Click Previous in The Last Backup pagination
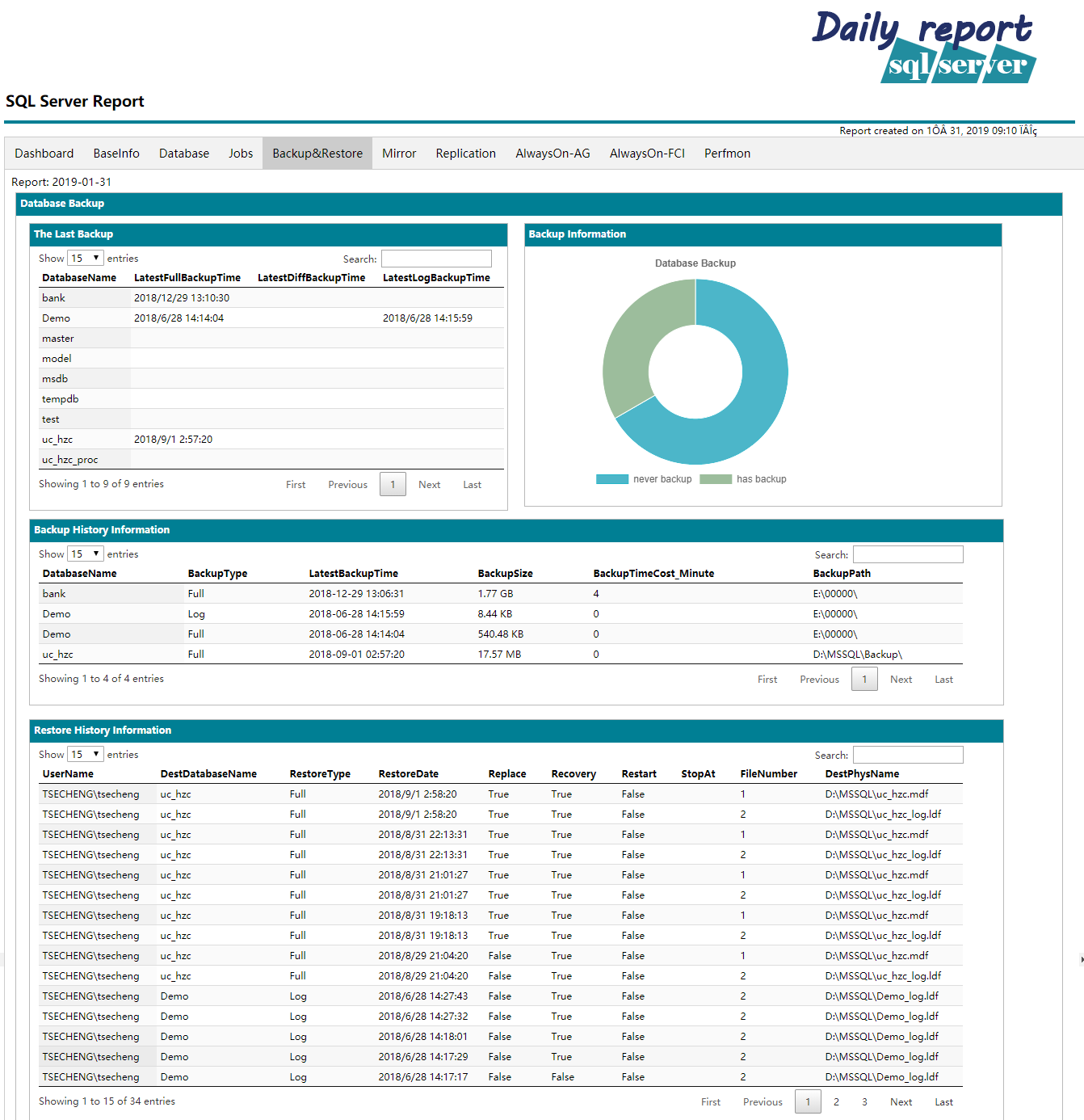This screenshot has height=1120, width=1084. pyautogui.click(x=347, y=485)
